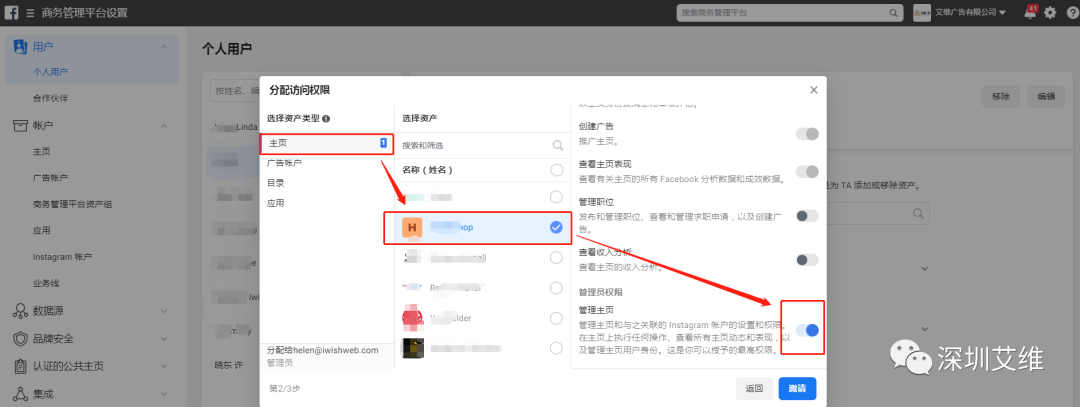Click the 数据源 icon in sidebar
This screenshot has width=1080, height=407.
click(20, 311)
